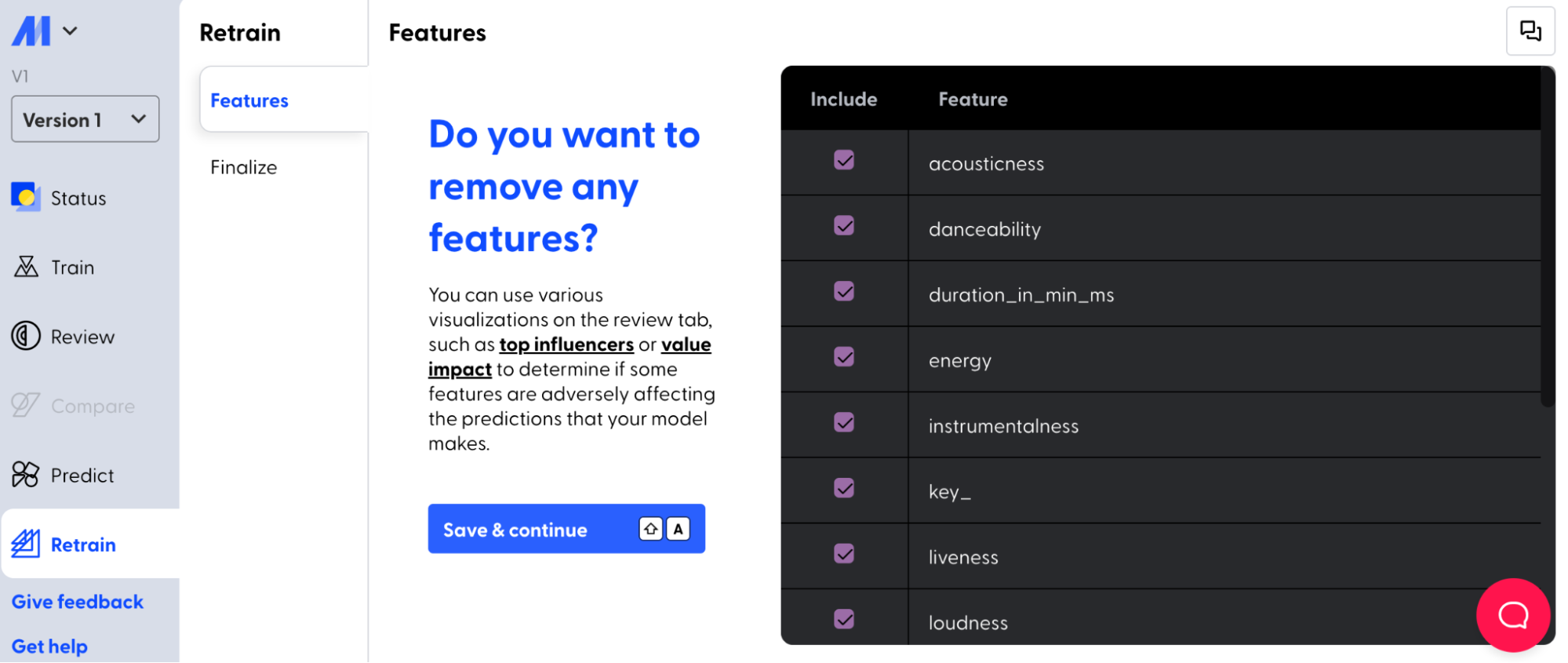Switch to the Finalize step tab
This screenshot has width=1568, height=663.
point(244,167)
